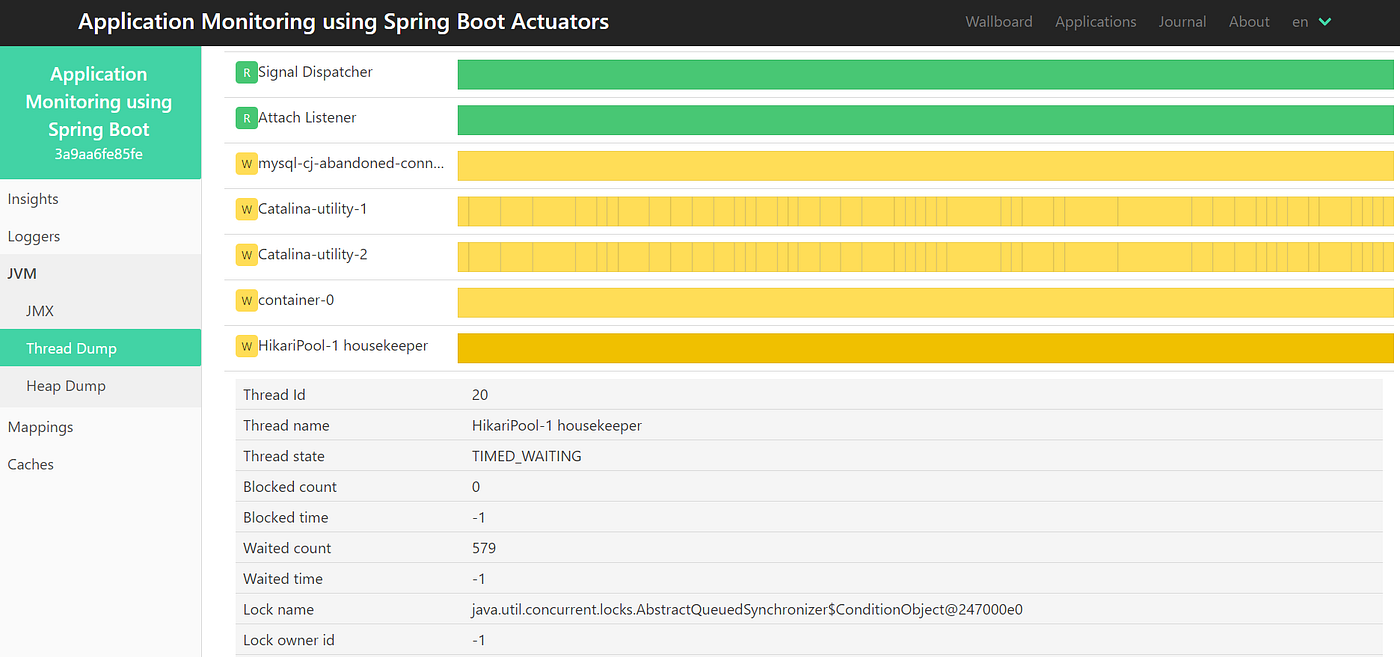This screenshot has height=657, width=1400.
Task: Click the Lock name row in thread details
Action: 278,609
